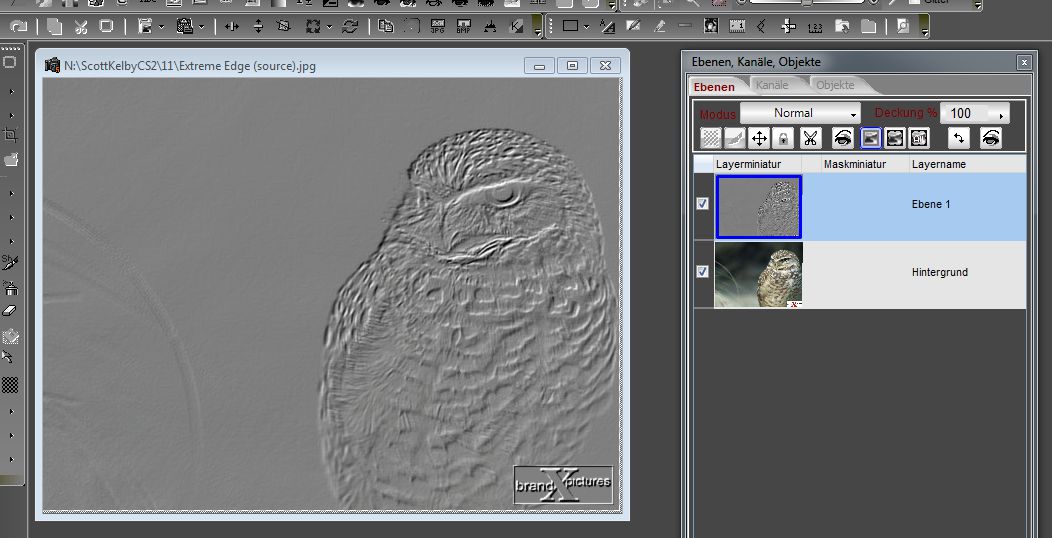Screen dimensions: 1052x538
Task: Expand the rectangle shape tool dropdown arrow
Action: point(585,27)
